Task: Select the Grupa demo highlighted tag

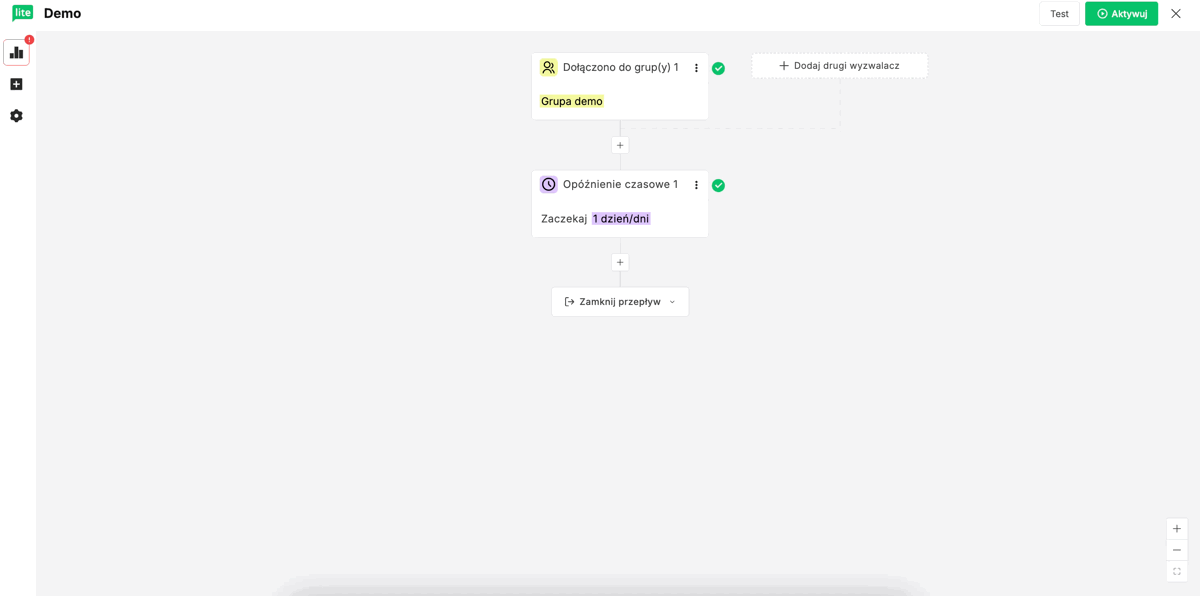Action: (x=572, y=102)
